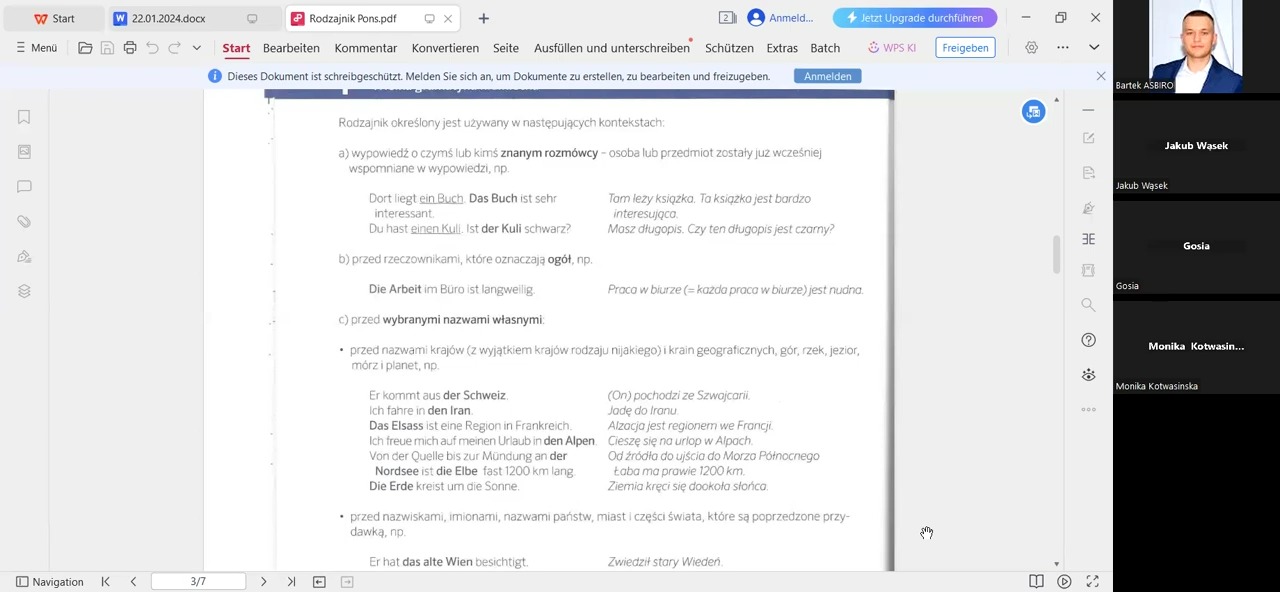Viewport: 1280px width, 592px height.
Task: Click the window count icon in title bar
Action: click(x=728, y=18)
